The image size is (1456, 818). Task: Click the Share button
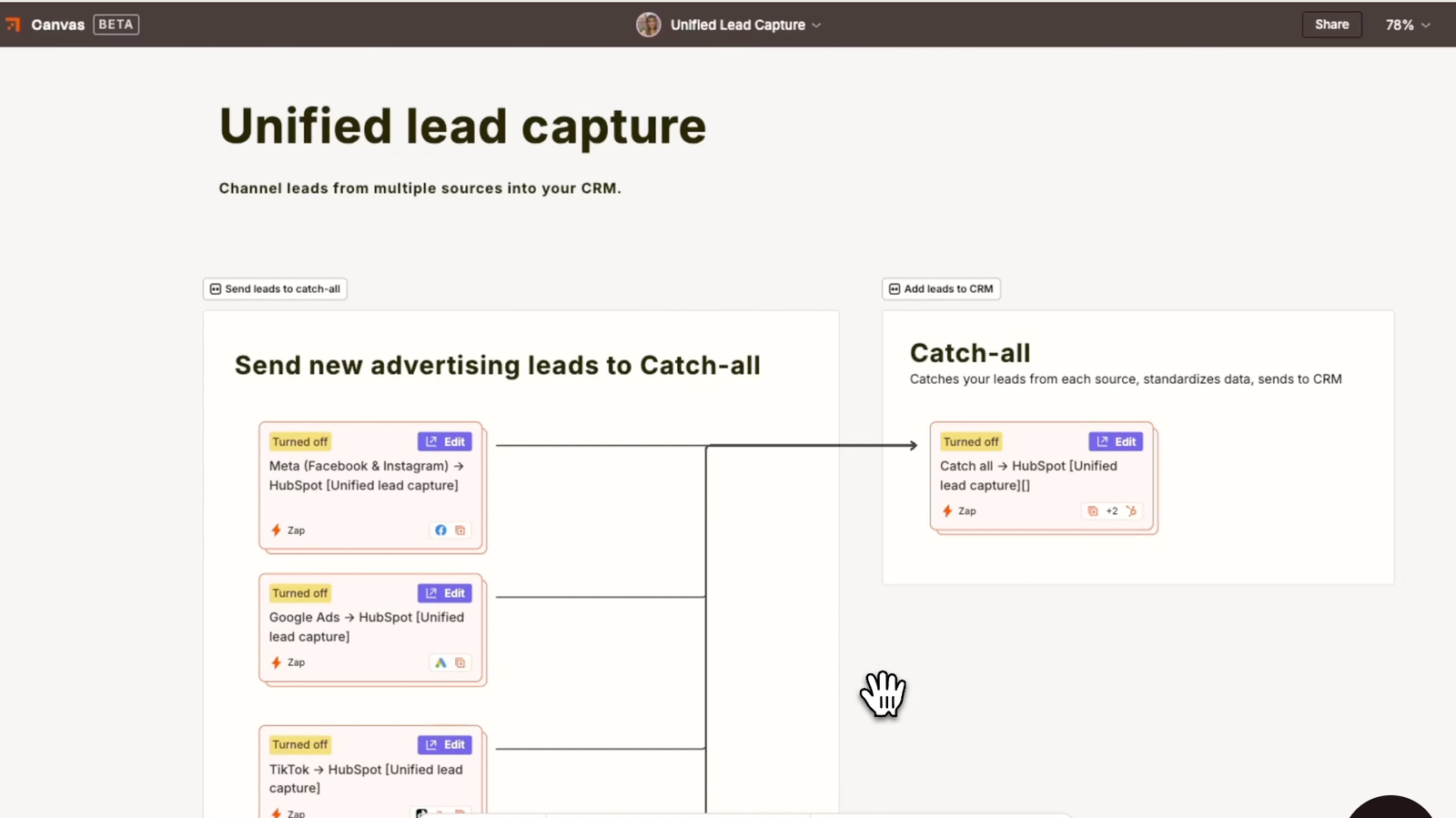(1331, 25)
